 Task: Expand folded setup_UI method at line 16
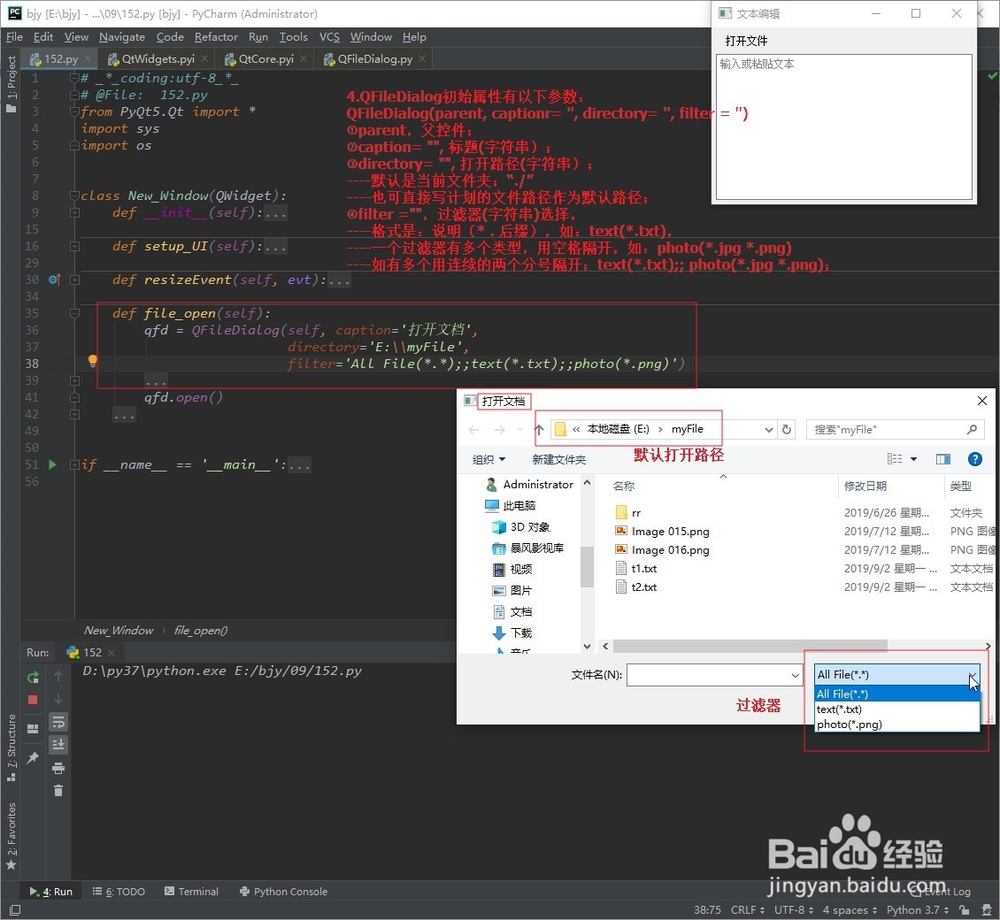pyautogui.click(x=75, y=246)
